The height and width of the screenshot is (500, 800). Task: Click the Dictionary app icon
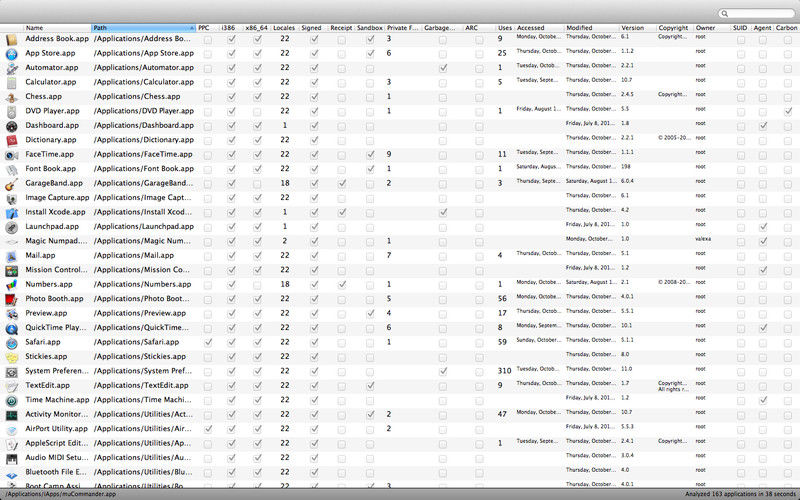click(x=11, y=141)
